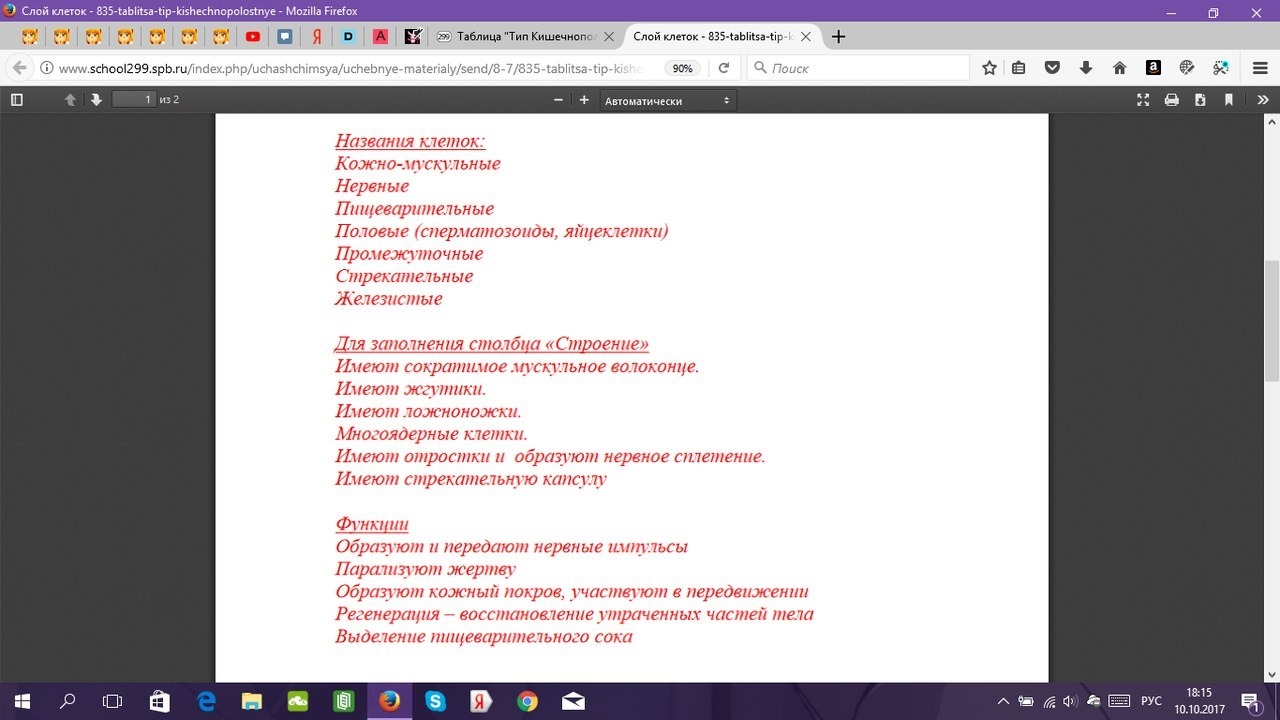Open the PDF viewer tools menu

click(x=1263, y=100)
